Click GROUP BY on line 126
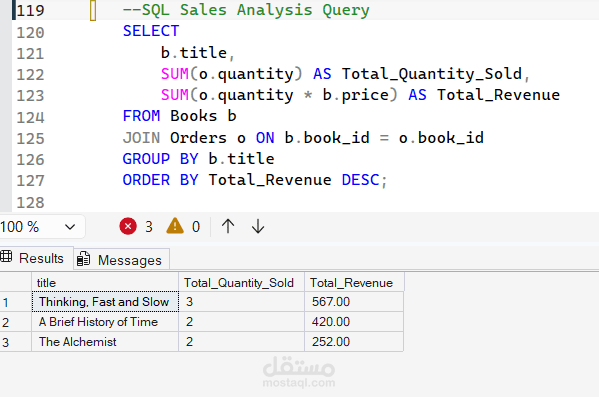The height and width of the screenshot is (397, 599). coord(160,159)
